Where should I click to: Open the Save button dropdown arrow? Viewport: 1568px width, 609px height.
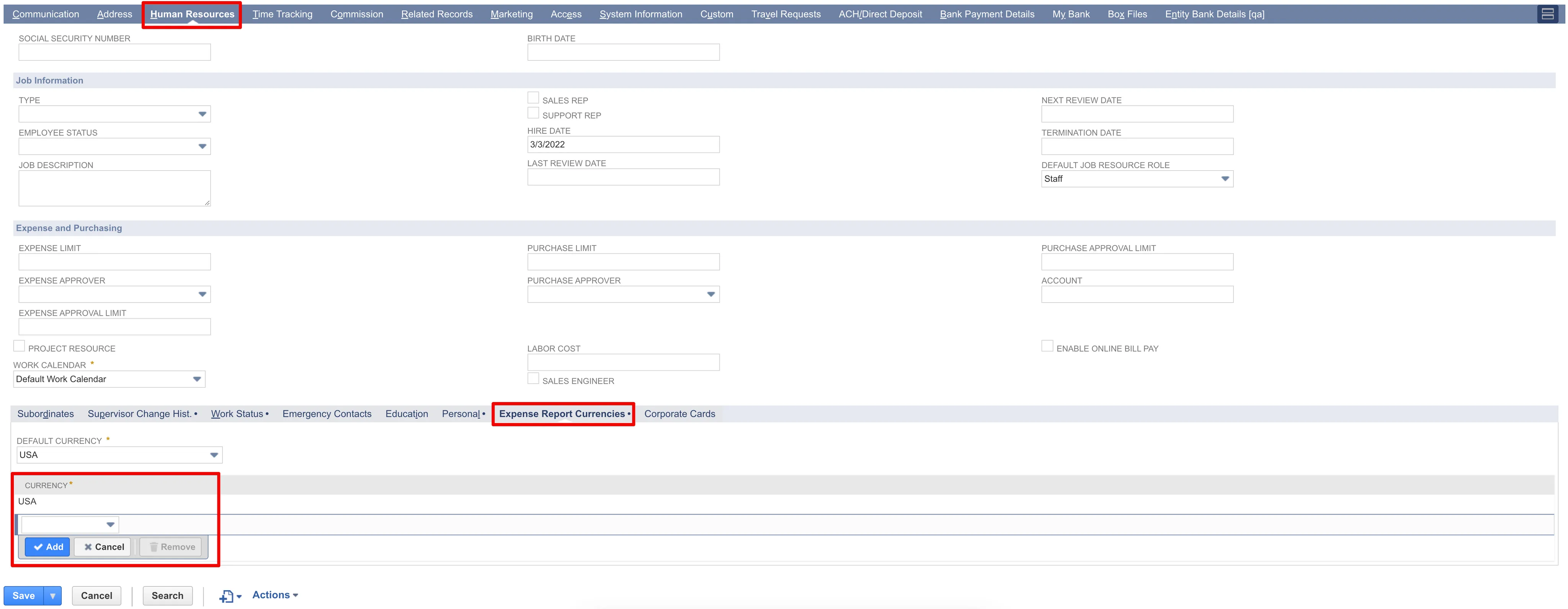53,596
